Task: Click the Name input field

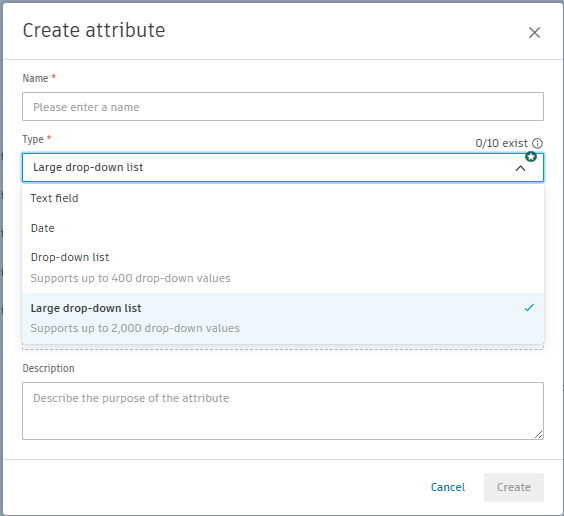Action: 283,107
